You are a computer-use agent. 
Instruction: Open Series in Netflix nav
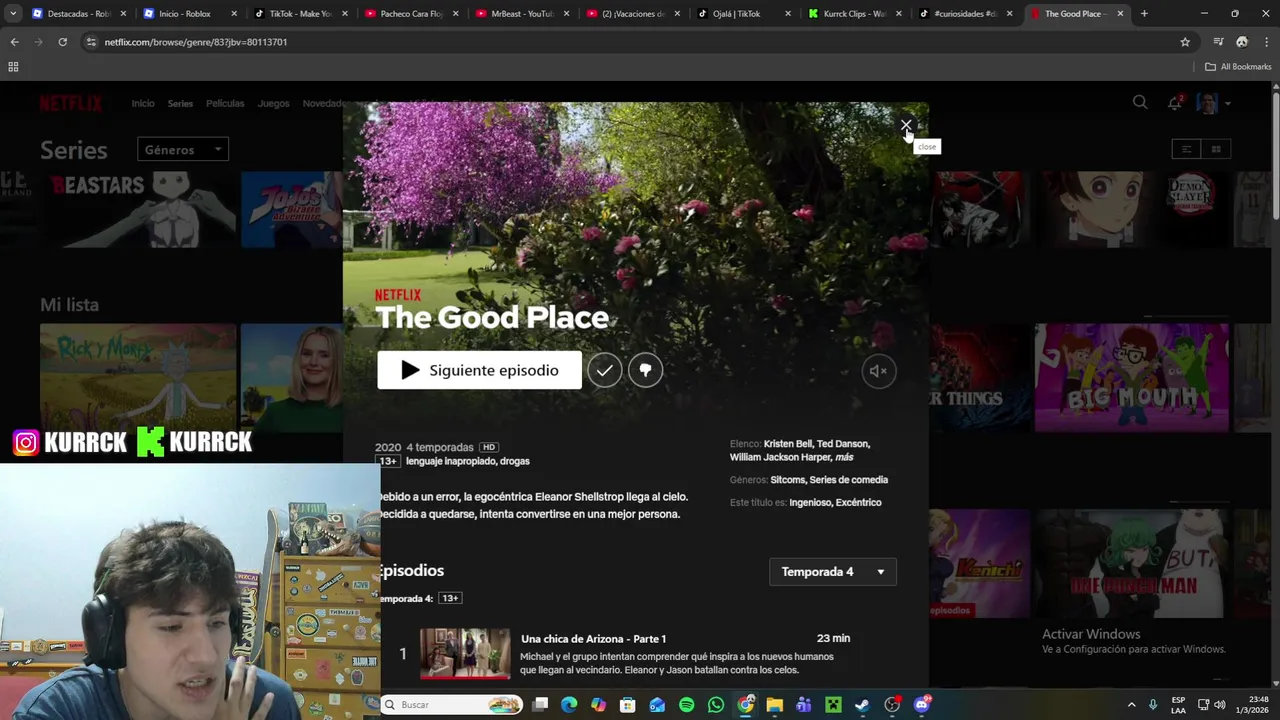[180, 103]
